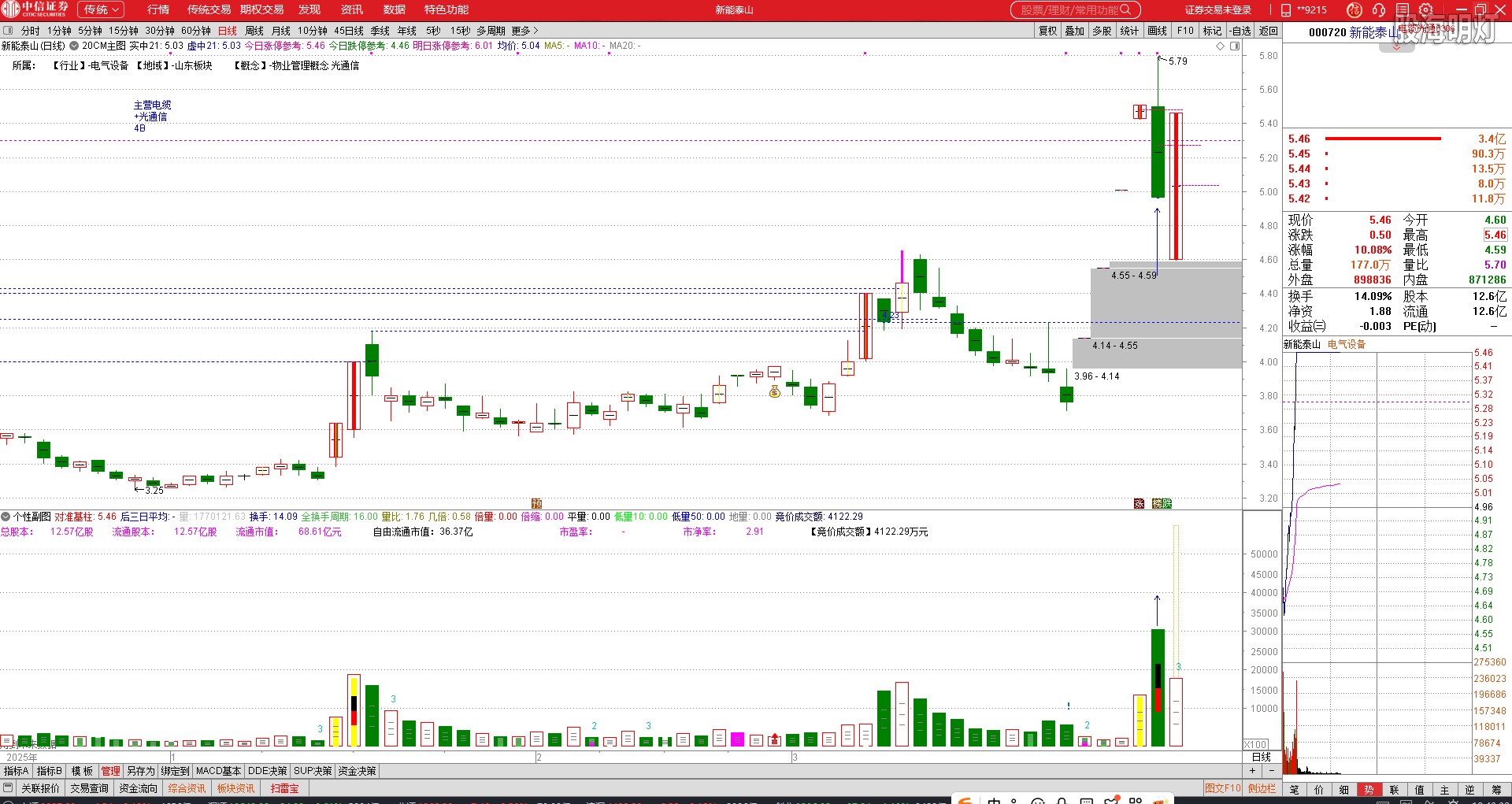This screenshot has height=804, width=1512.
Task: Click the panel icon left of 关联报价
Action: 8,788
